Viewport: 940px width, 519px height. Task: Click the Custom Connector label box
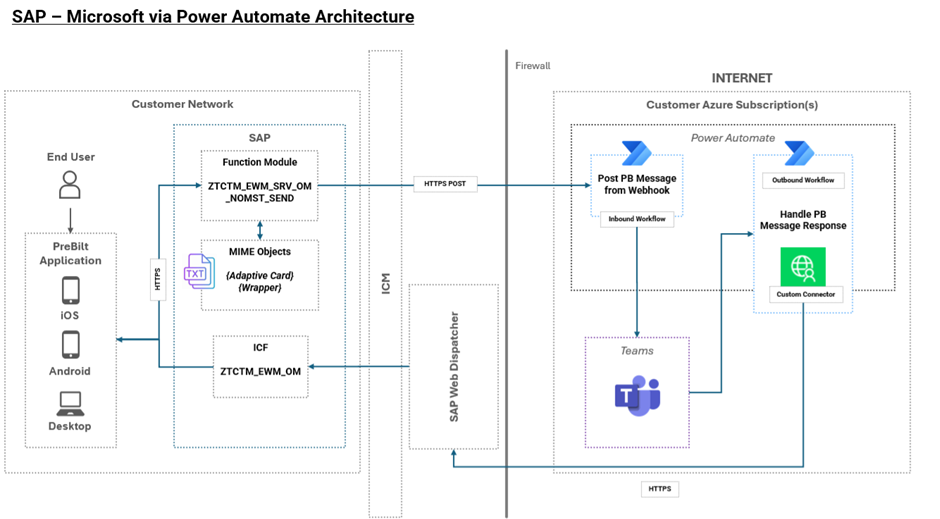[x=803, y=295]
